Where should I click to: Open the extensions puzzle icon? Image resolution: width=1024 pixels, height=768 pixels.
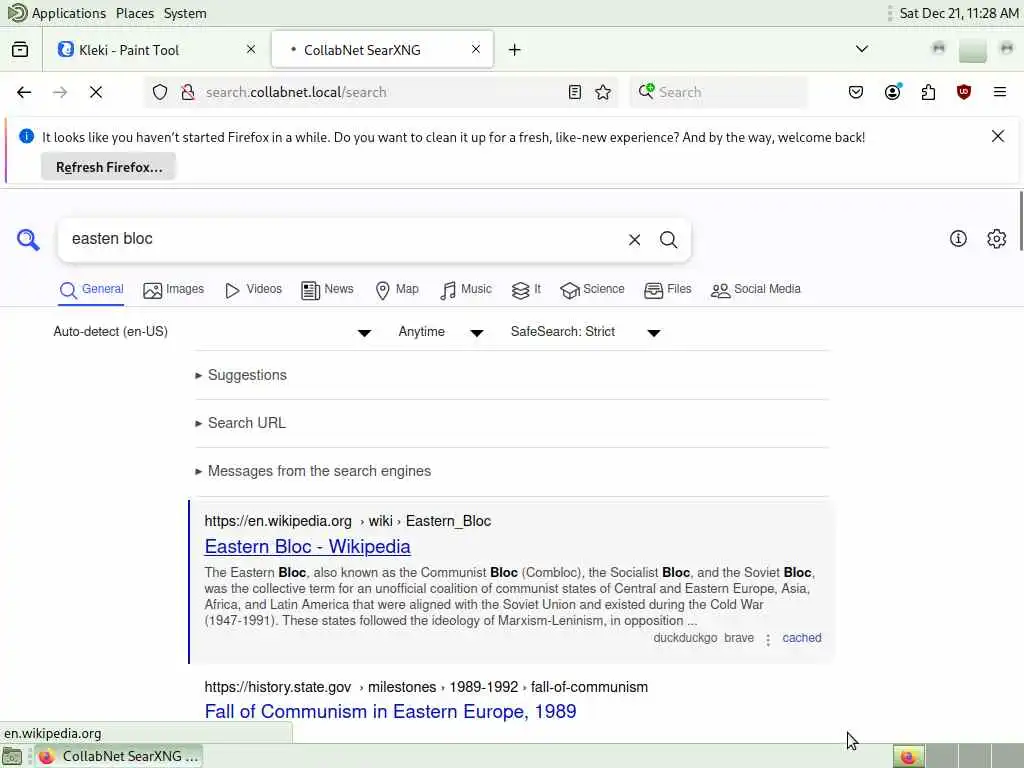928,92
